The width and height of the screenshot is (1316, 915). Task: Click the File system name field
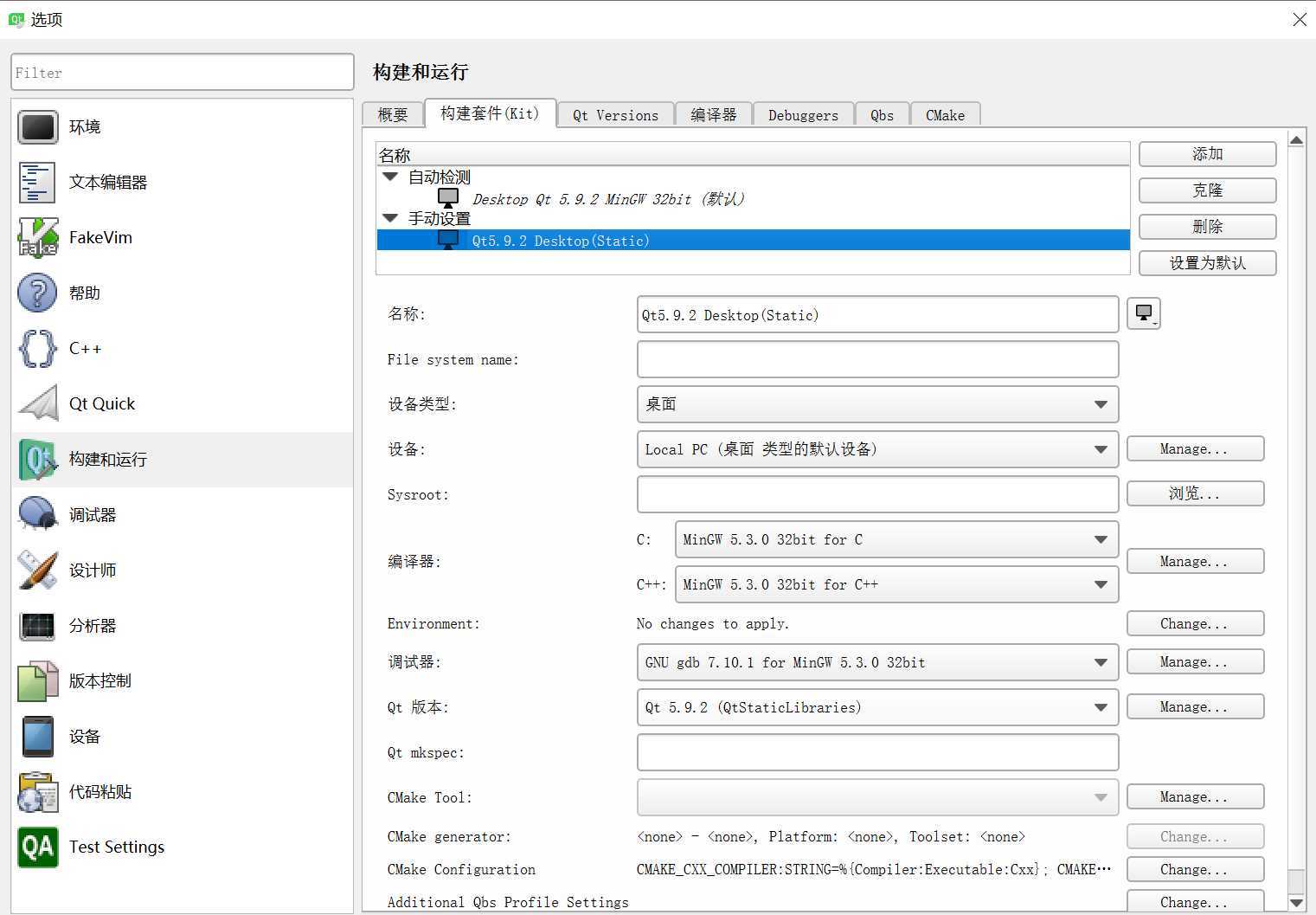(x=877, y=359)
